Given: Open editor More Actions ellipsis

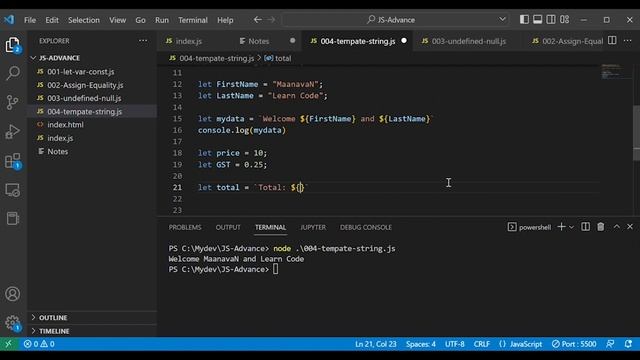Looking at the screenshot, I should [x=628, y=40].
